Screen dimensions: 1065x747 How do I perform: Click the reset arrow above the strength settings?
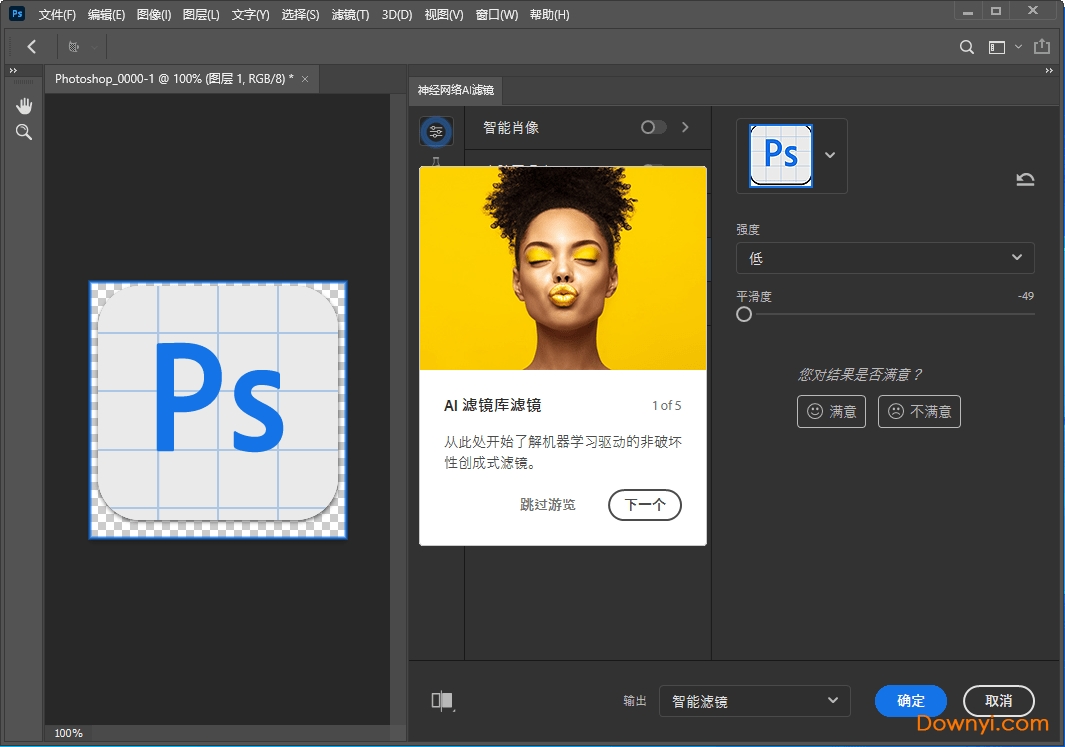1025,179
